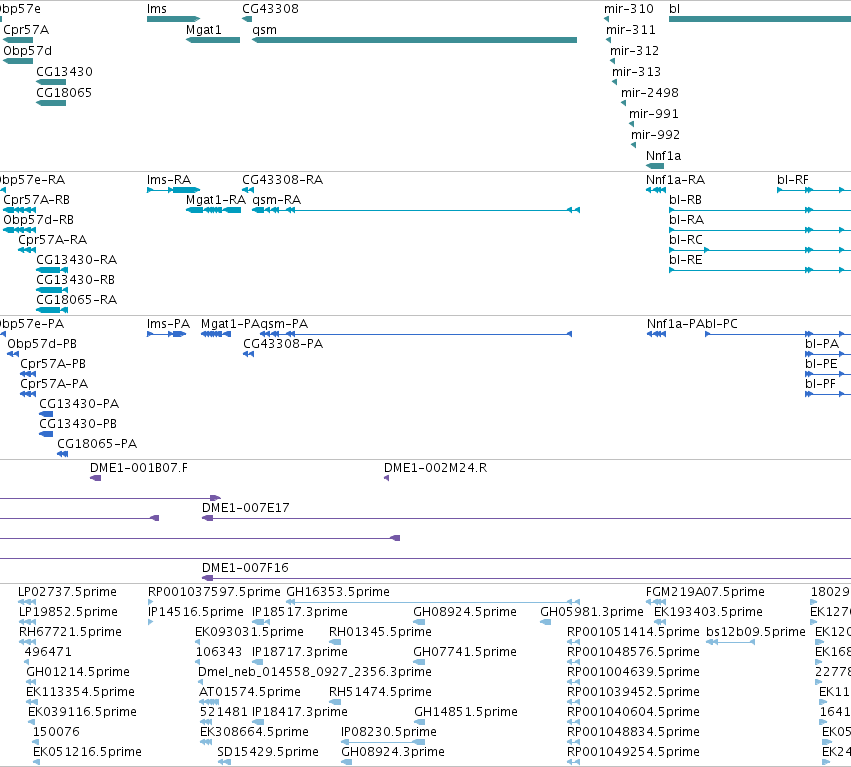
Task: Select mir-992 gene label
Action: click(x=655, y=135)
